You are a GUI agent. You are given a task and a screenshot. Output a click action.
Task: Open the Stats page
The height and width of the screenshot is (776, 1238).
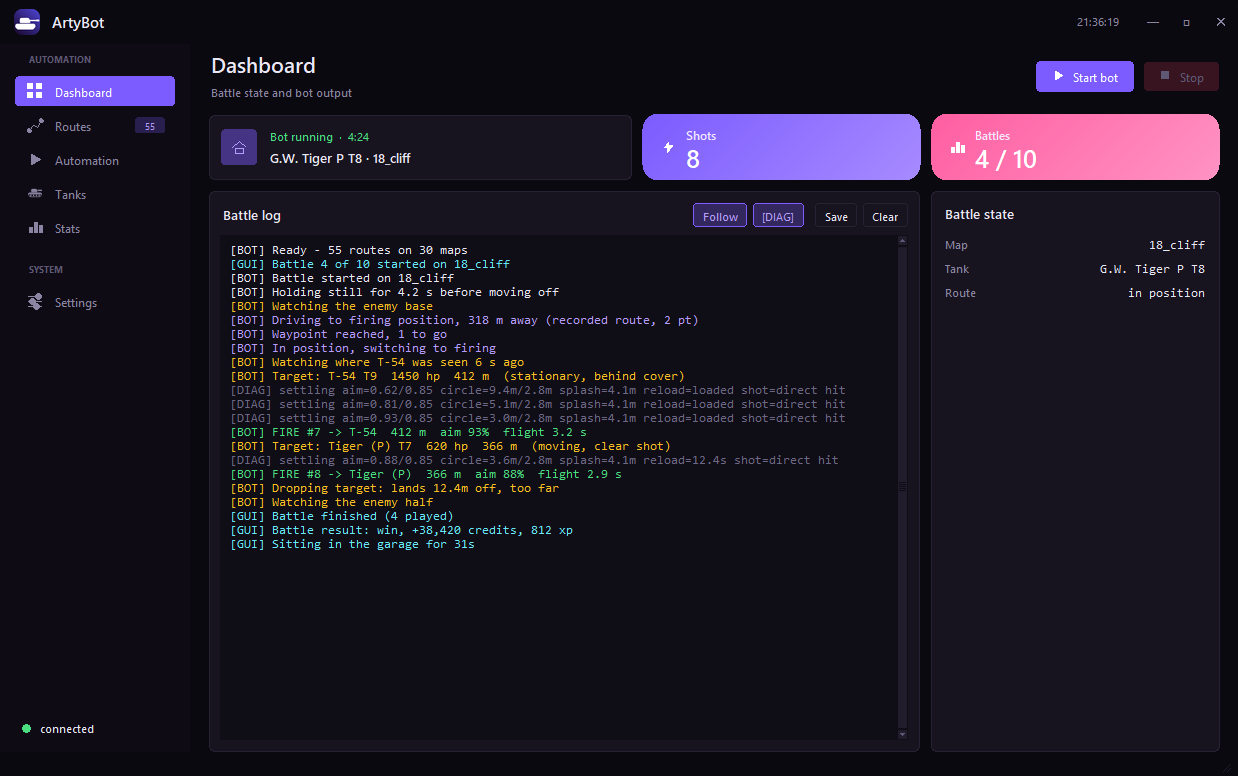tap(95, 228)
